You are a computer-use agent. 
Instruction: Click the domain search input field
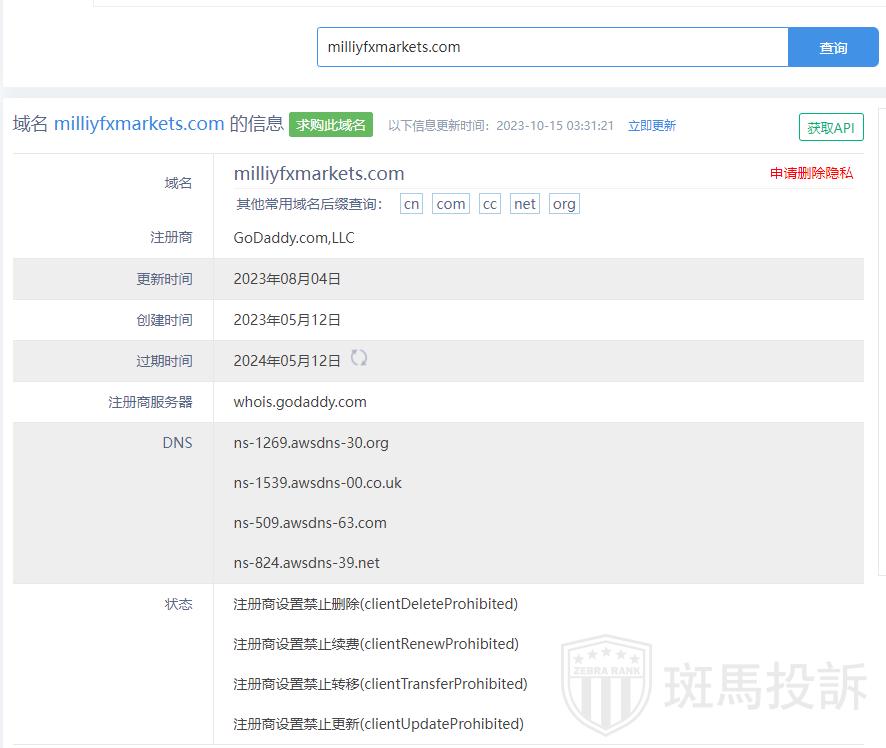point(552,47)
